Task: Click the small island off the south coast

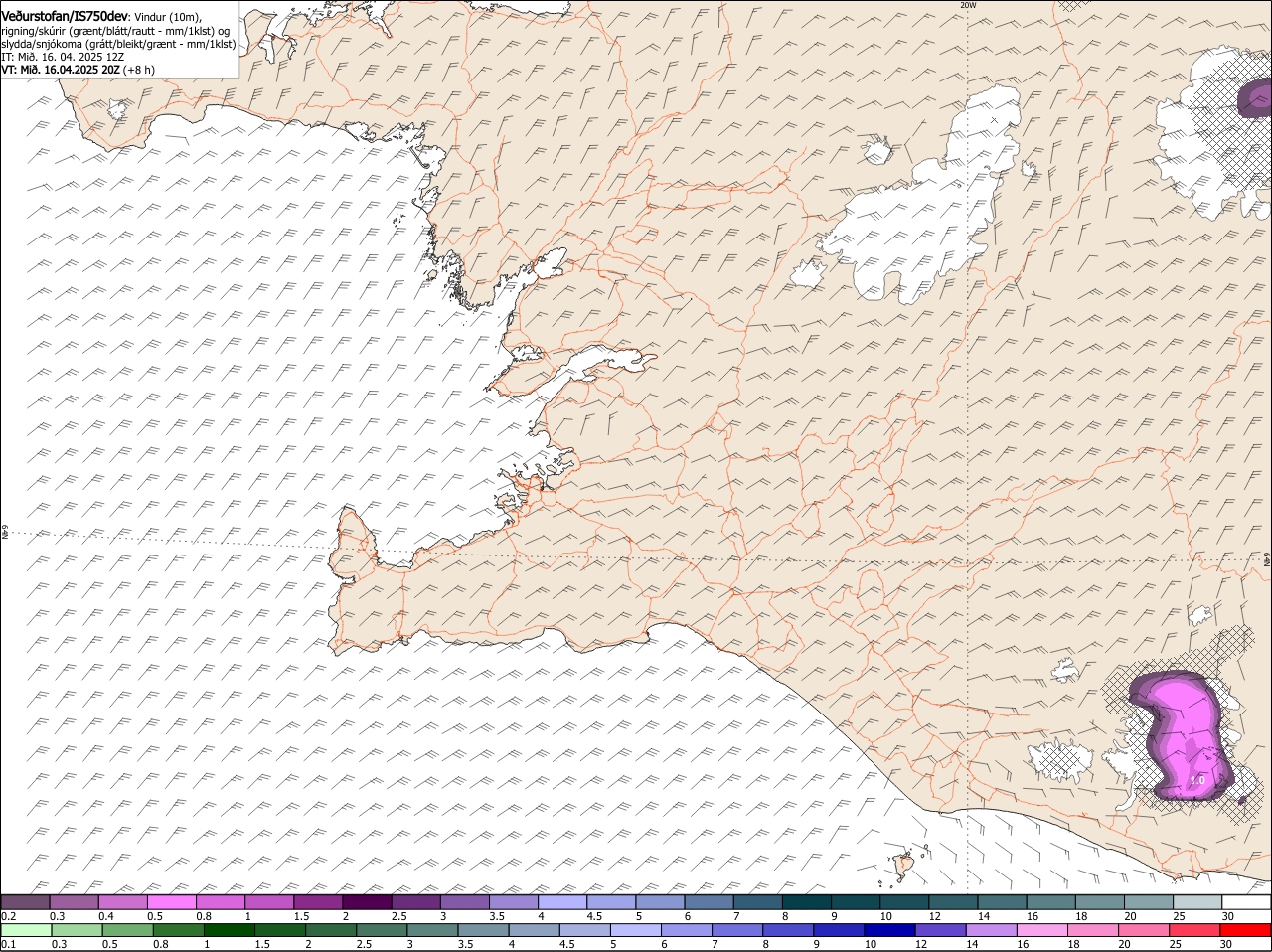Action: click(x=904, y=866)
